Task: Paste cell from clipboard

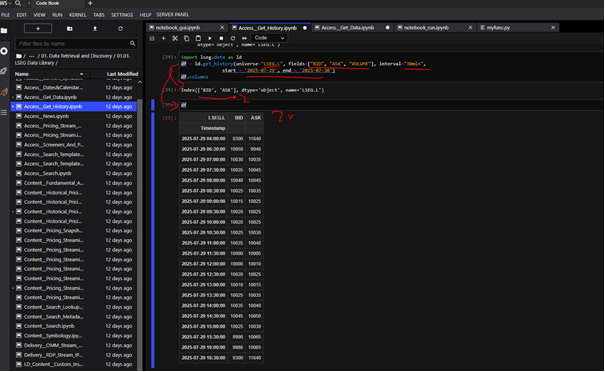Action: (198, 38)
